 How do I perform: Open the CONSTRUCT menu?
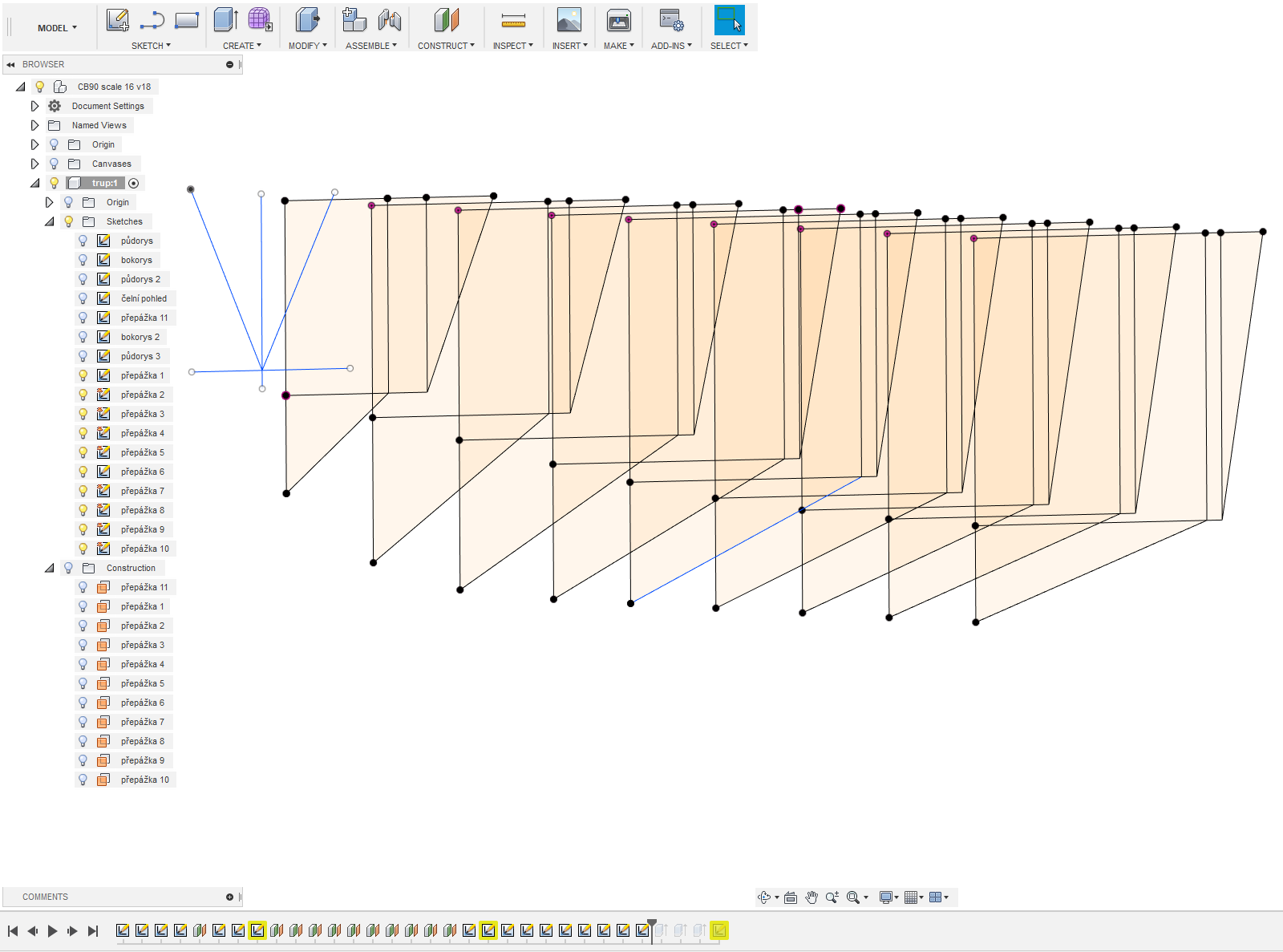pyautogui.click(x=446, y=46)
